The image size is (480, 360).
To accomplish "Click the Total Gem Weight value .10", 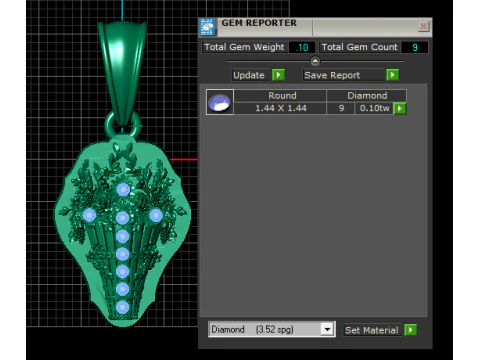I will [x=302, y=47].
